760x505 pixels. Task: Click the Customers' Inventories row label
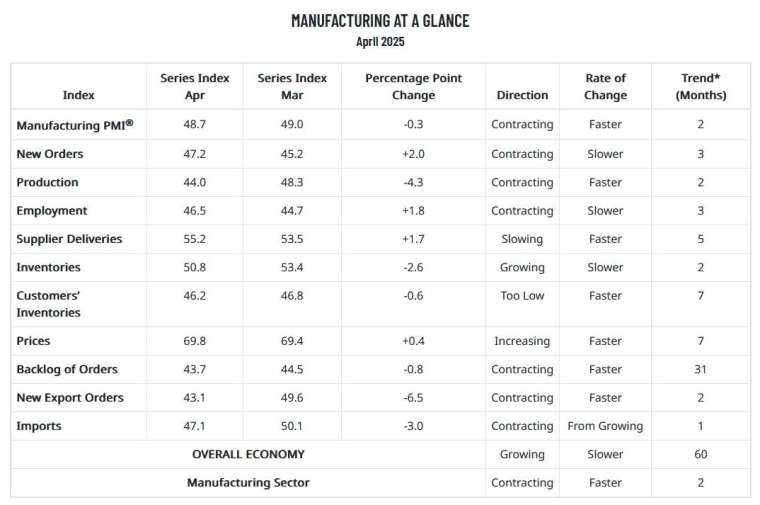pos(48,304)
